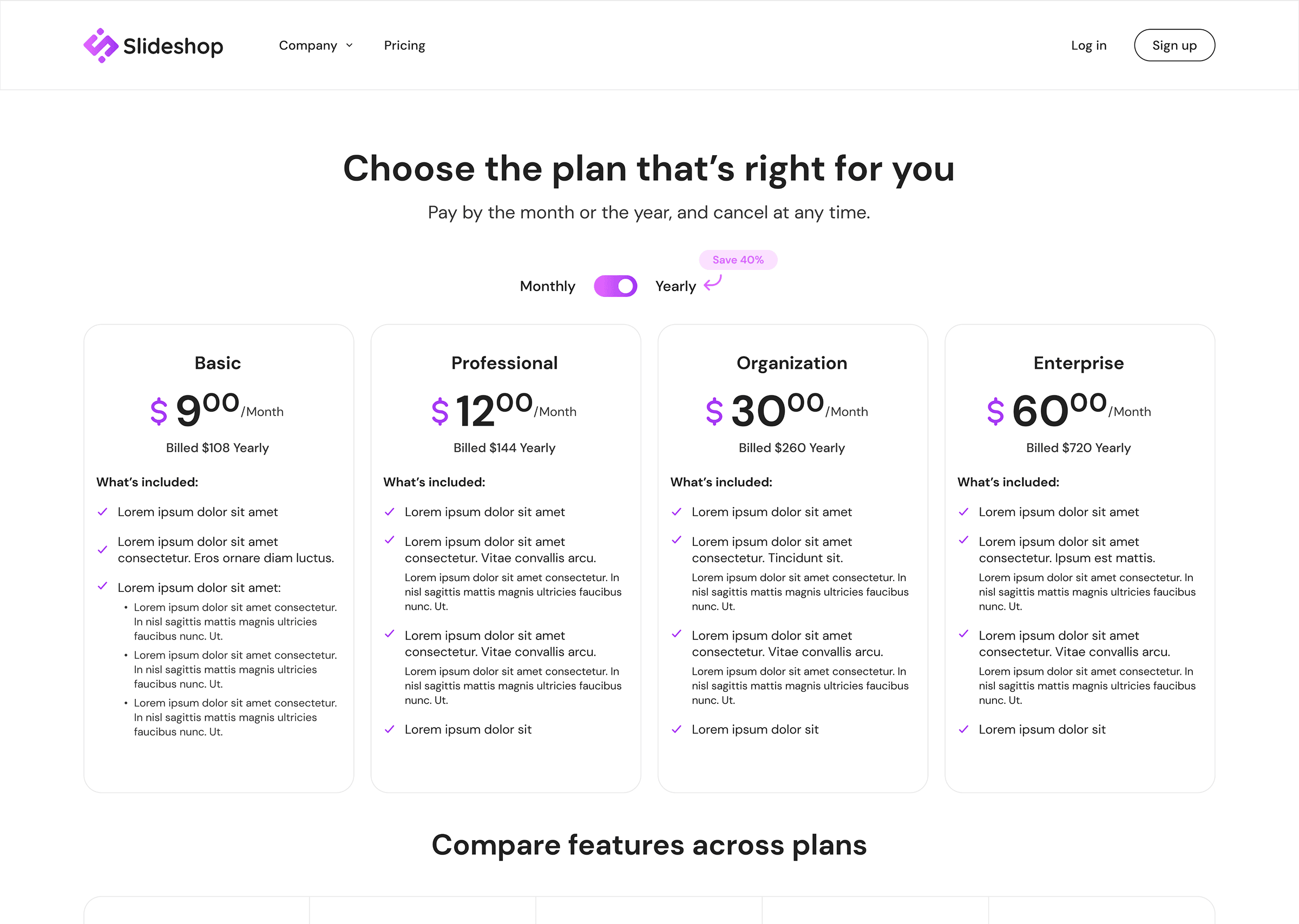Click the dollar sign icon beside Organization's price

coord(714,411)
